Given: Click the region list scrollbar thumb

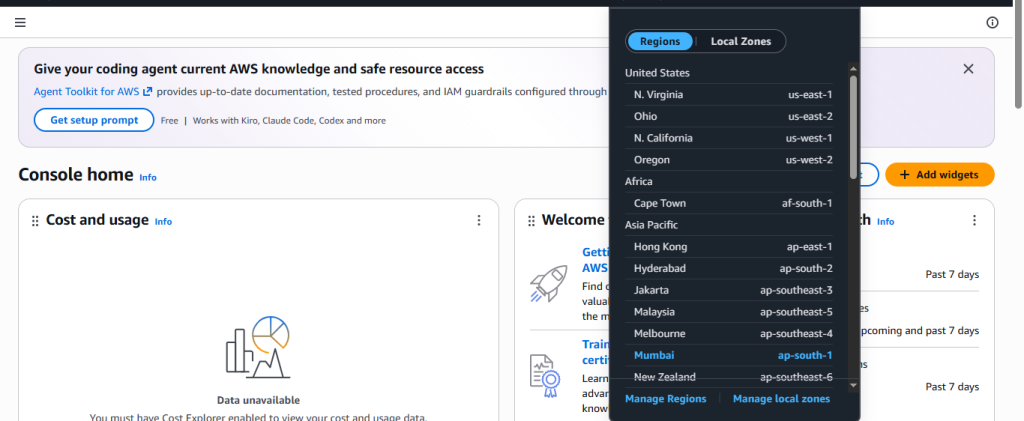Looking at the screenshot, I should click(x=853, y=127).
